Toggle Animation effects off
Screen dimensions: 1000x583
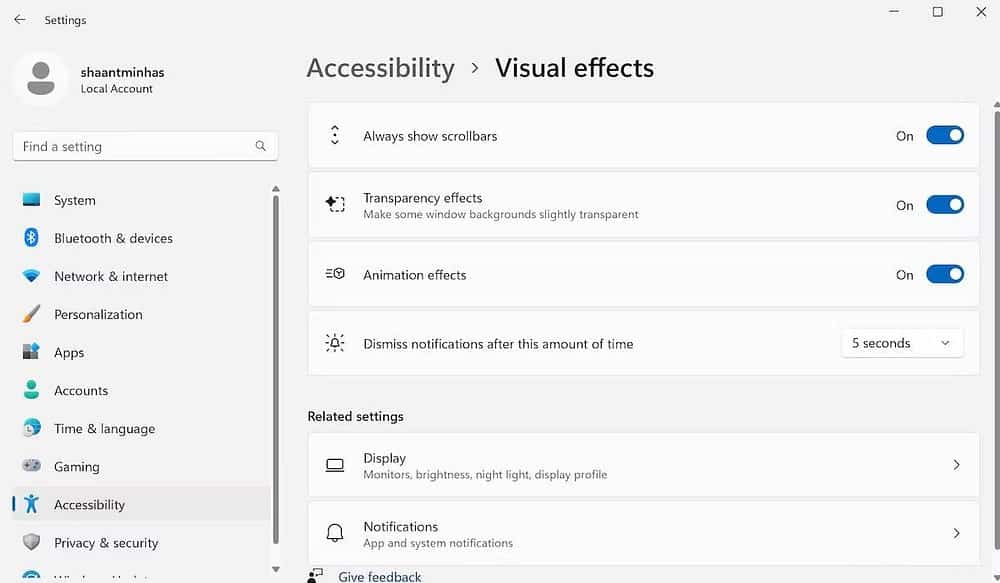click(x=944, y=274)
